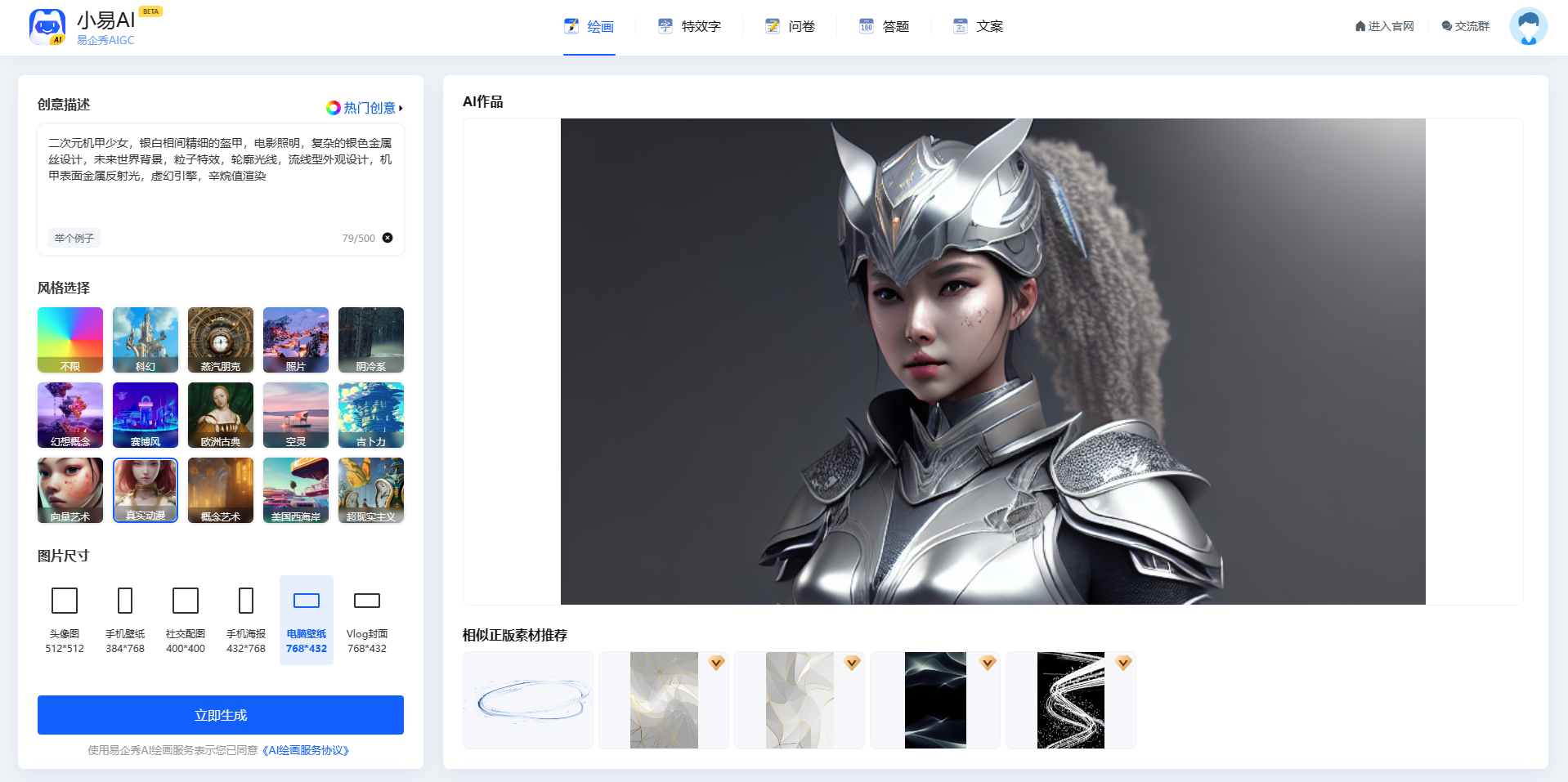This screenshot has height=782, width=1568.
Task: Open the blue swirl ring material thumbnail
Action: coord(528,700)
